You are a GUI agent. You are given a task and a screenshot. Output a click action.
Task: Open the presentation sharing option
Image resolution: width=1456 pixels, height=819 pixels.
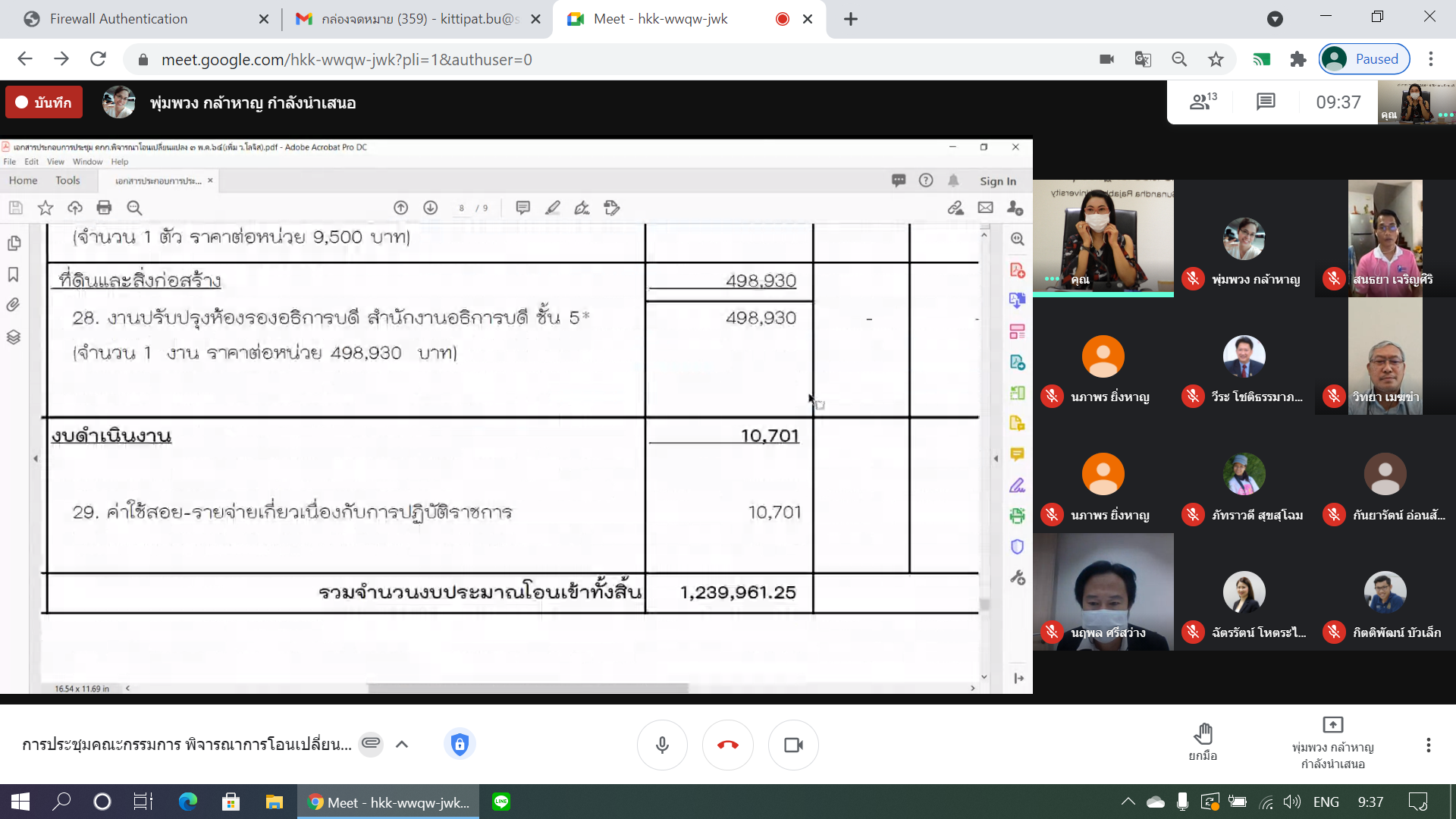click(1332, 724)
